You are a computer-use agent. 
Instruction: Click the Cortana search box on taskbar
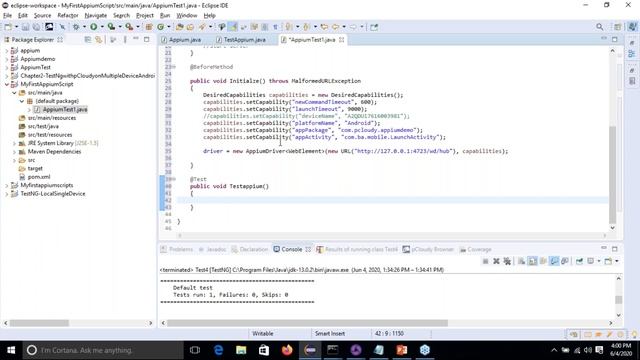(x=102, y=350)
